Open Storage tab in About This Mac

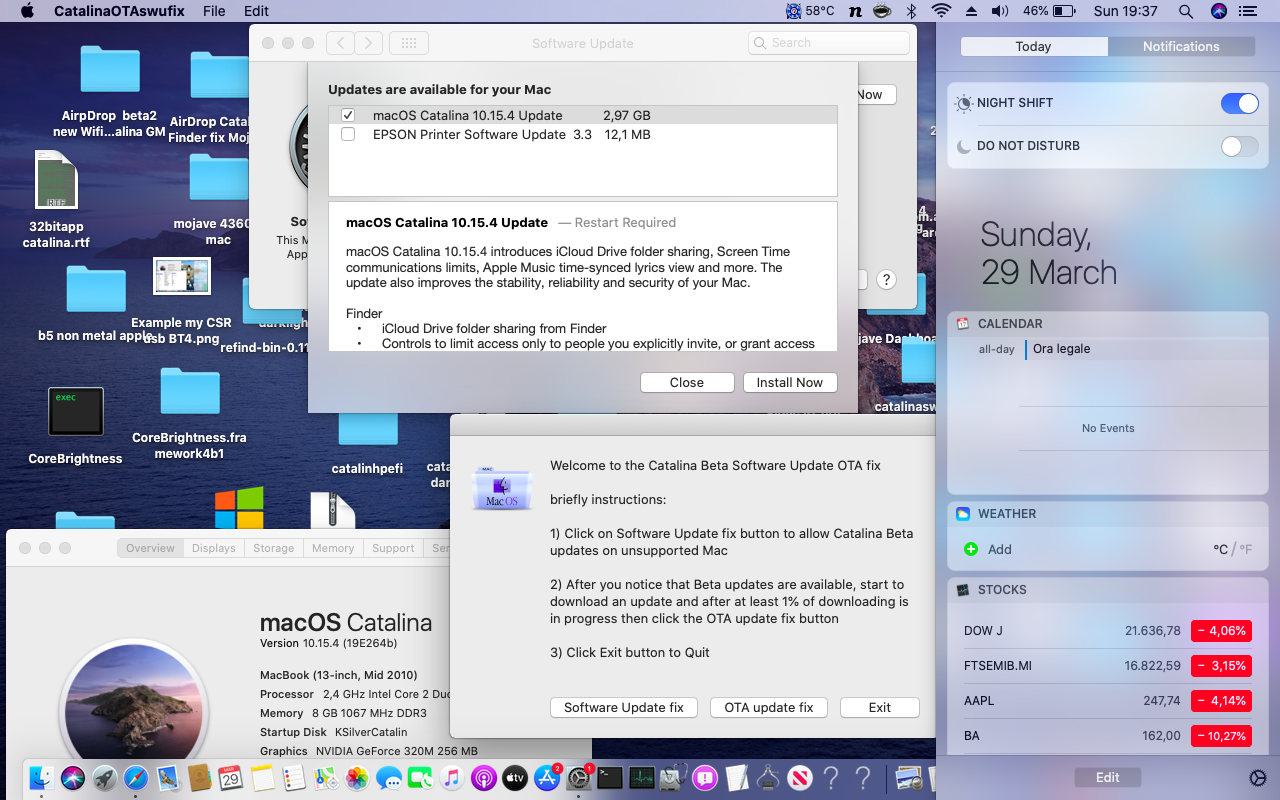(273, 548)
